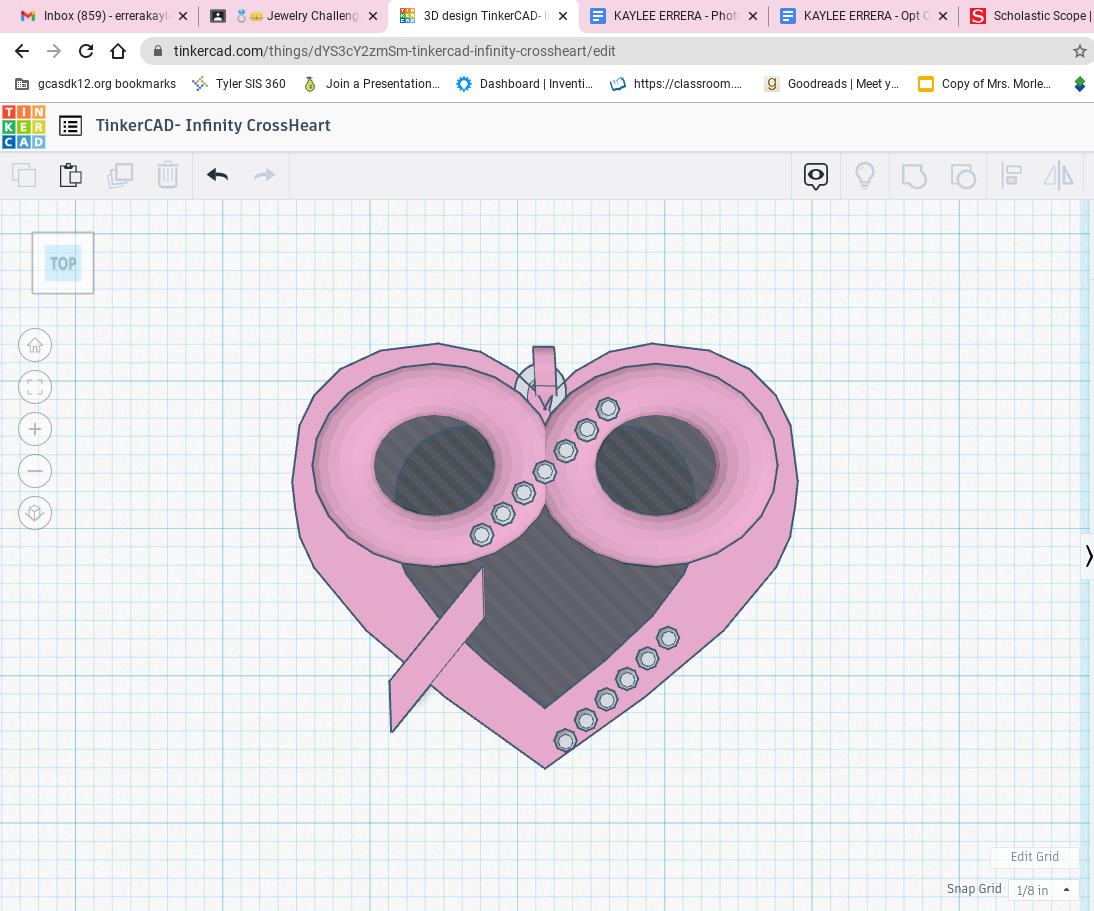Click the Fit all in view icon

point(35,388)
